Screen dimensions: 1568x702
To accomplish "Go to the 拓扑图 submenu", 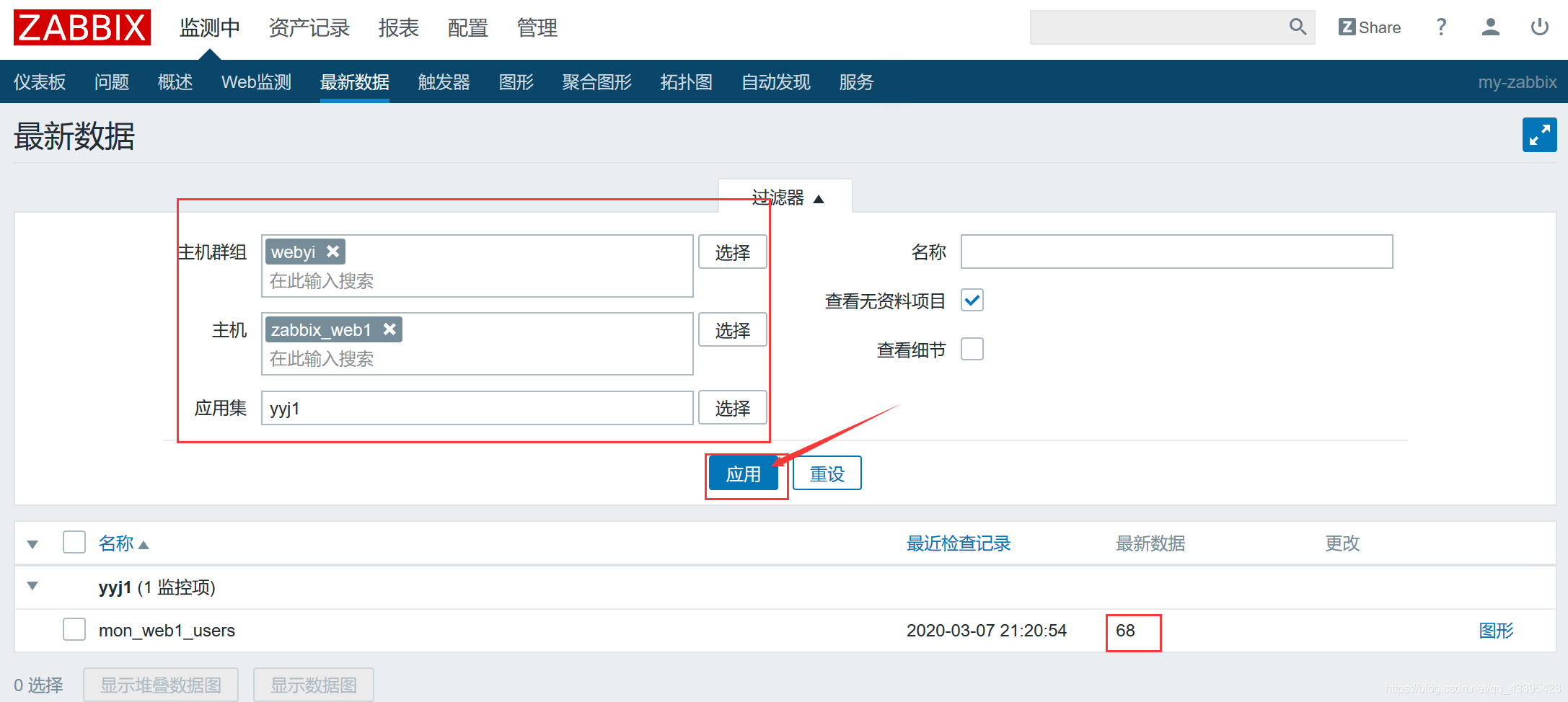I will point(687,82).
